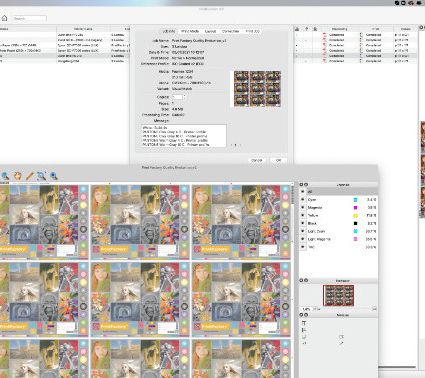Click second header button of the bottom panel
This screenshot has height=378, width=425.
point(306,315)
